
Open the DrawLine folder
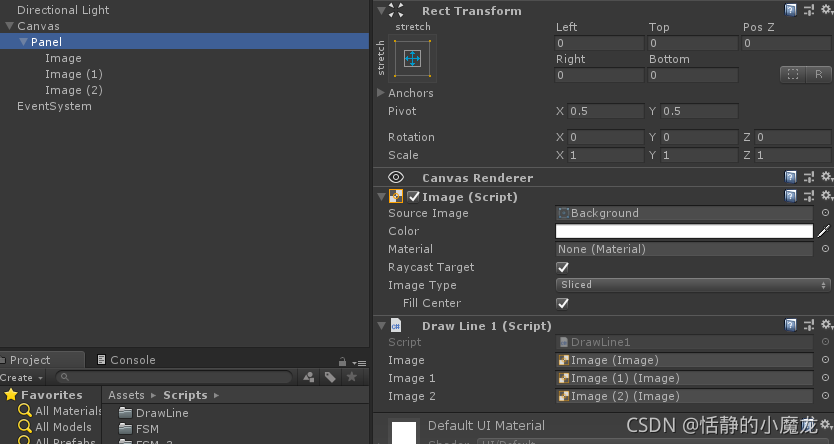pos(154,413)
